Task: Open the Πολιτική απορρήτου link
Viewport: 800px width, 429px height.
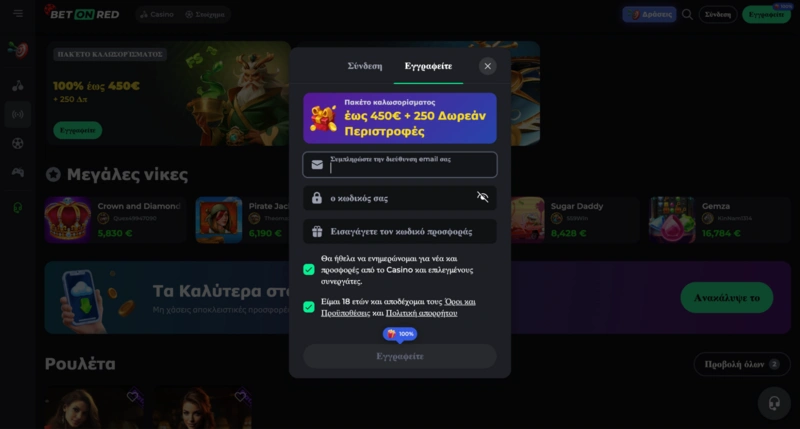Action: pyautogui.click(x=421, y=313)
